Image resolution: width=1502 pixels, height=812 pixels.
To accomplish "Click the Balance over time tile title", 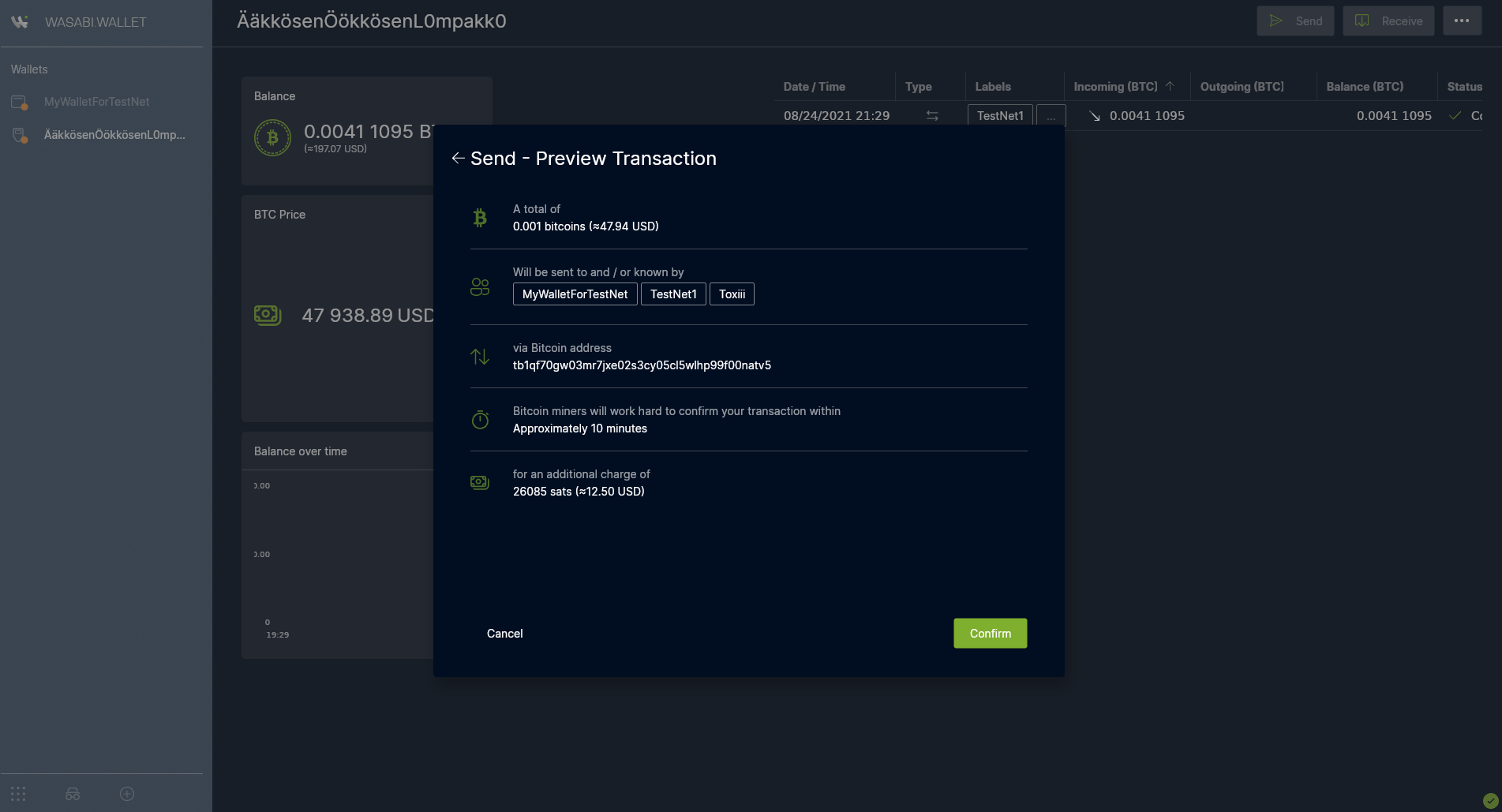I will [x=301, y=451].
